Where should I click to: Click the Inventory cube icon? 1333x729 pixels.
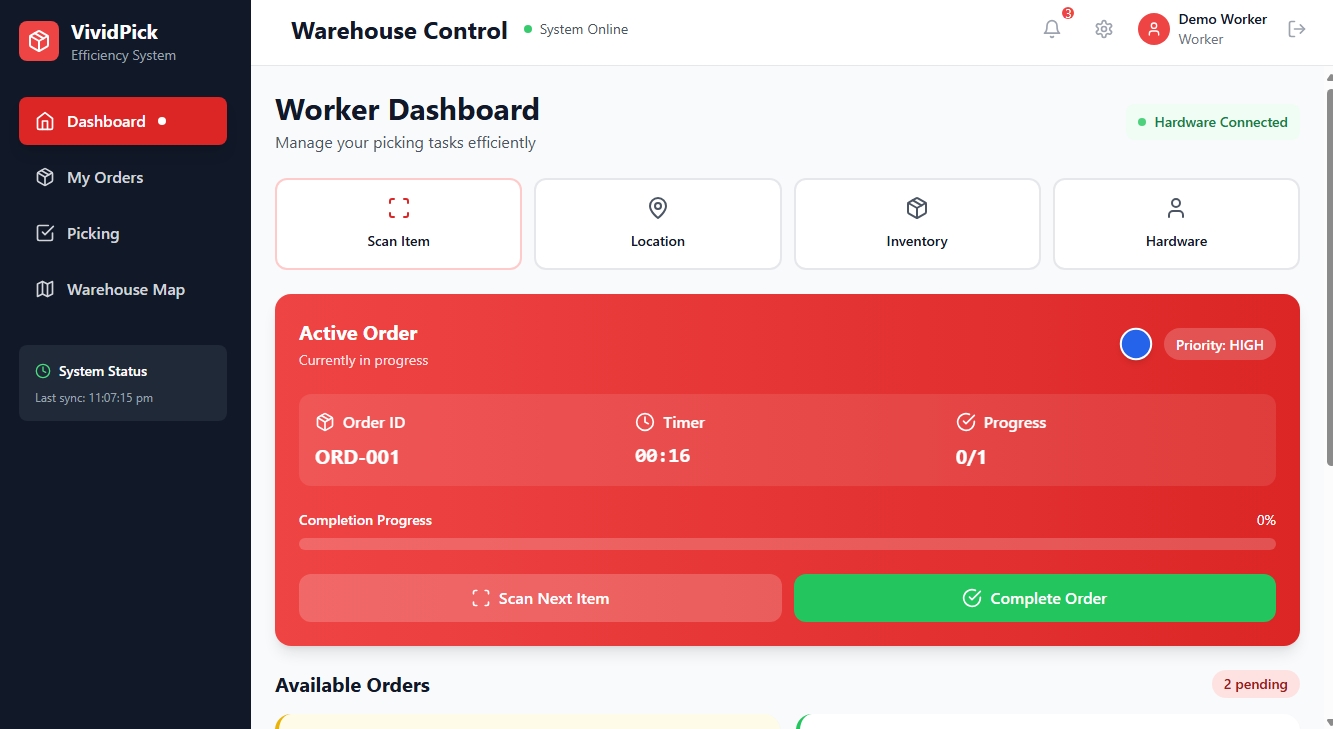[917, 208]
